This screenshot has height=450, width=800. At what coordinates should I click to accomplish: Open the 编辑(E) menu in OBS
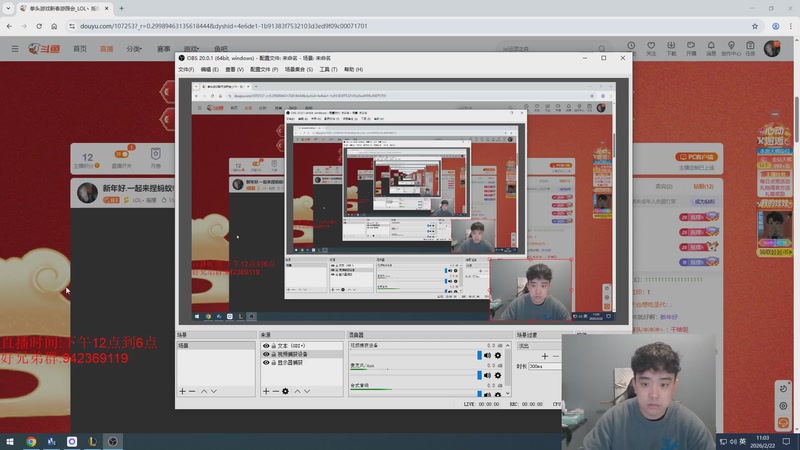pos(209,69)
